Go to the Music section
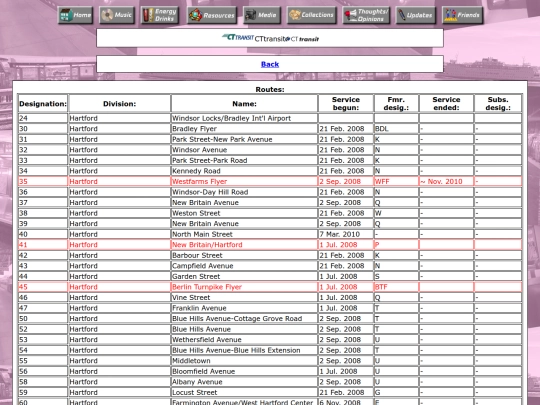This screenshot has width=540, height=405. coord(117,15)
